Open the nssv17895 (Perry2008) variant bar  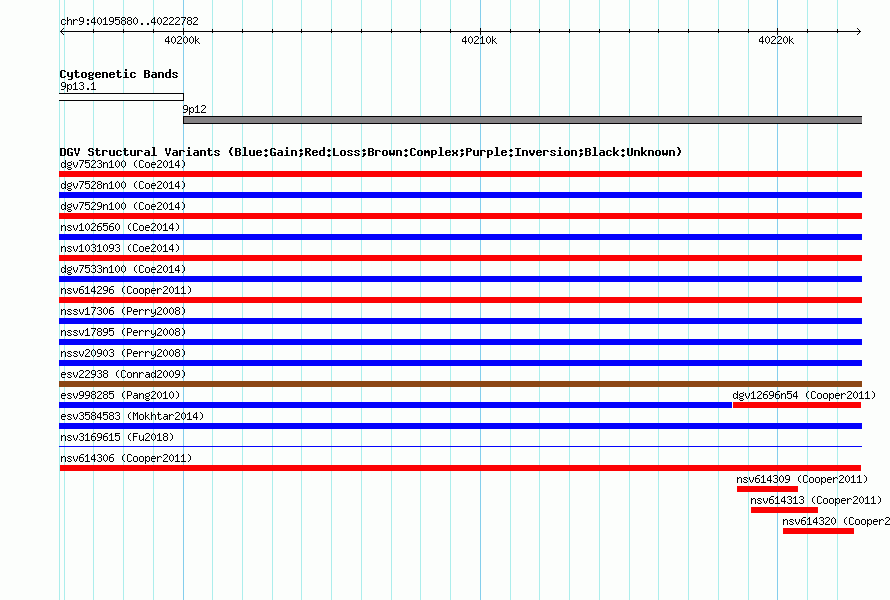click(x=460, y=342)
